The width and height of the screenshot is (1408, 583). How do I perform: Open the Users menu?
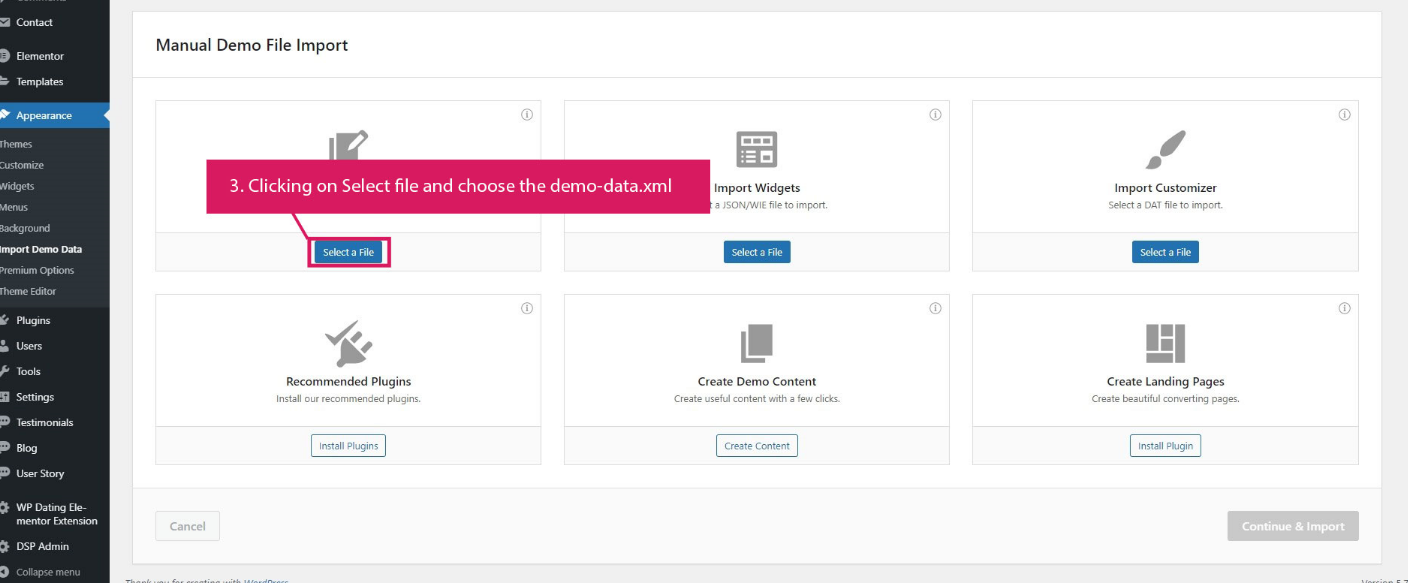coord(29,346)
